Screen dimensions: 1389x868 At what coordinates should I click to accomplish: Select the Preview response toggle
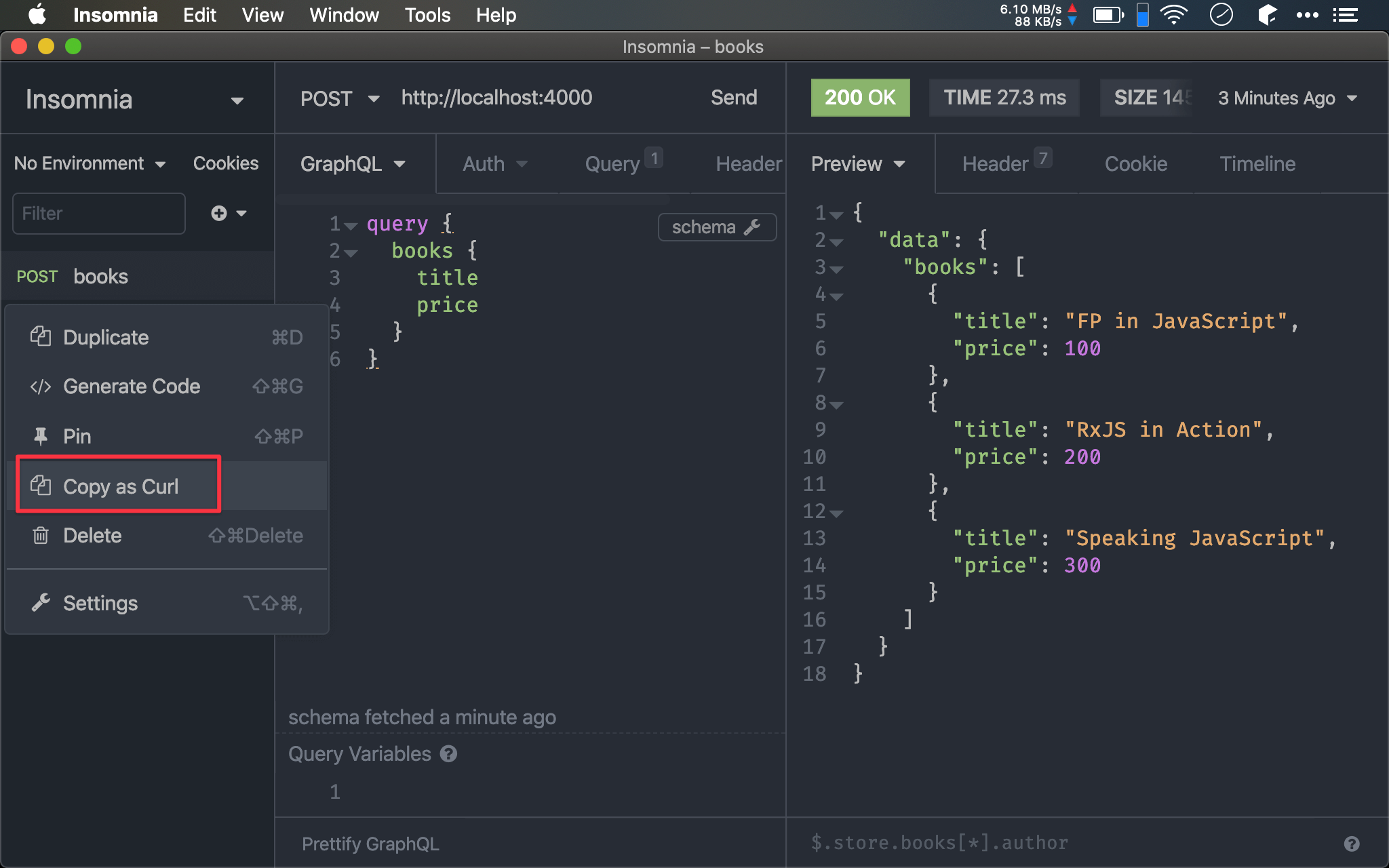pos(856,163)
